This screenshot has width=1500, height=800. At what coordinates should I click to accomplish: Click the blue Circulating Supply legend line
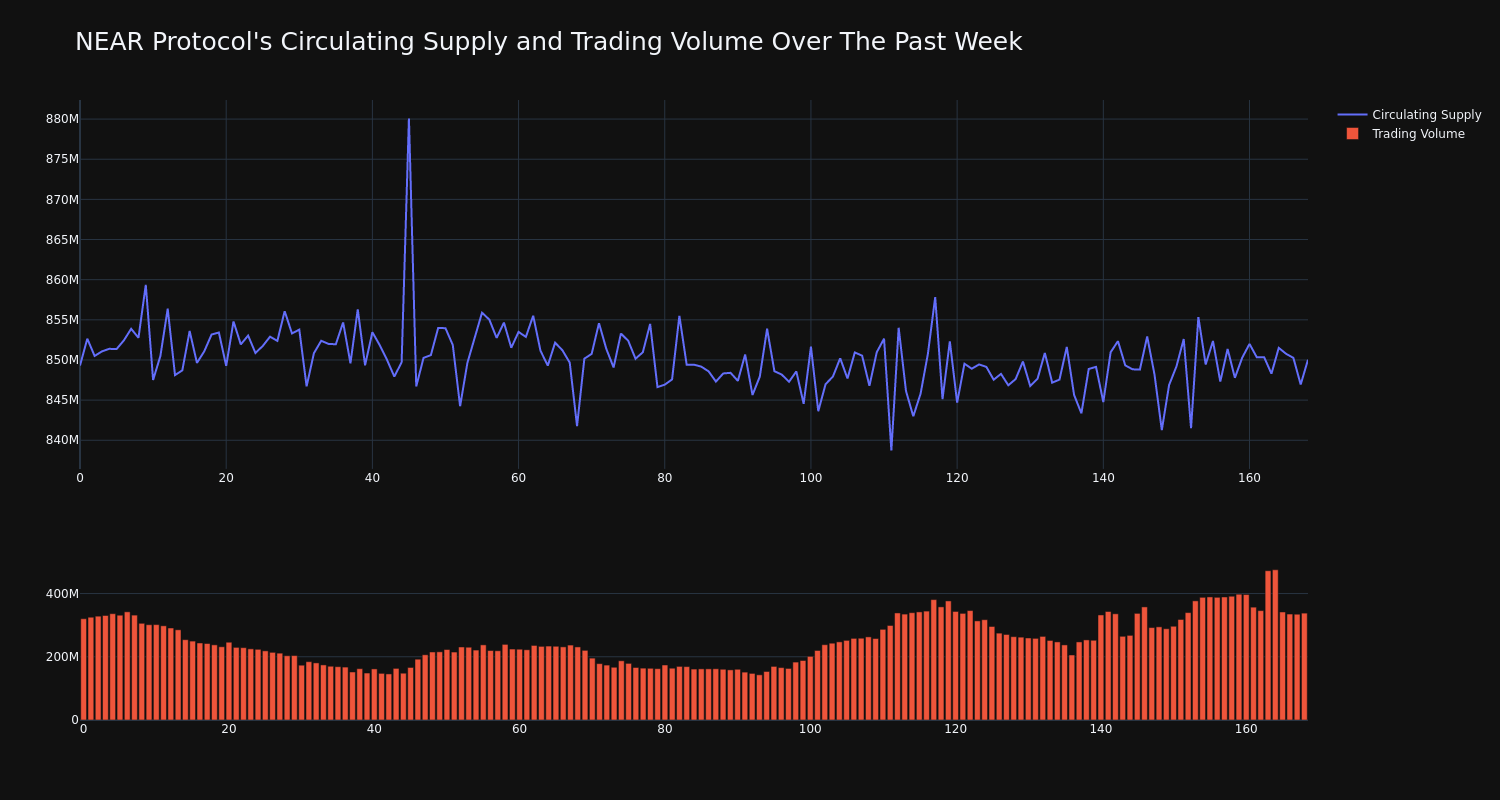pyautogui.click(x=1352, y=115)
